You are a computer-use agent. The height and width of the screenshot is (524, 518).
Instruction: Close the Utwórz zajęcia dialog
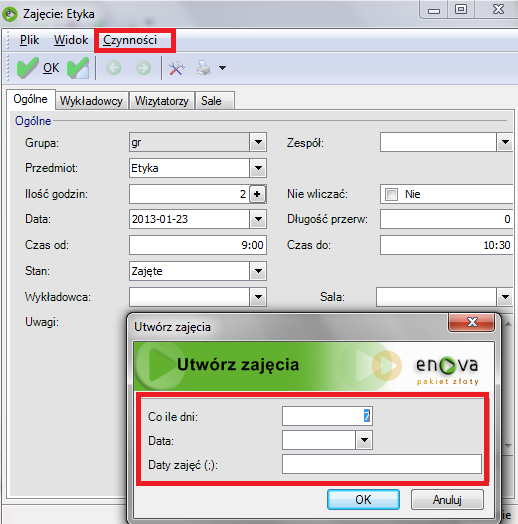(x=472, y=322)
